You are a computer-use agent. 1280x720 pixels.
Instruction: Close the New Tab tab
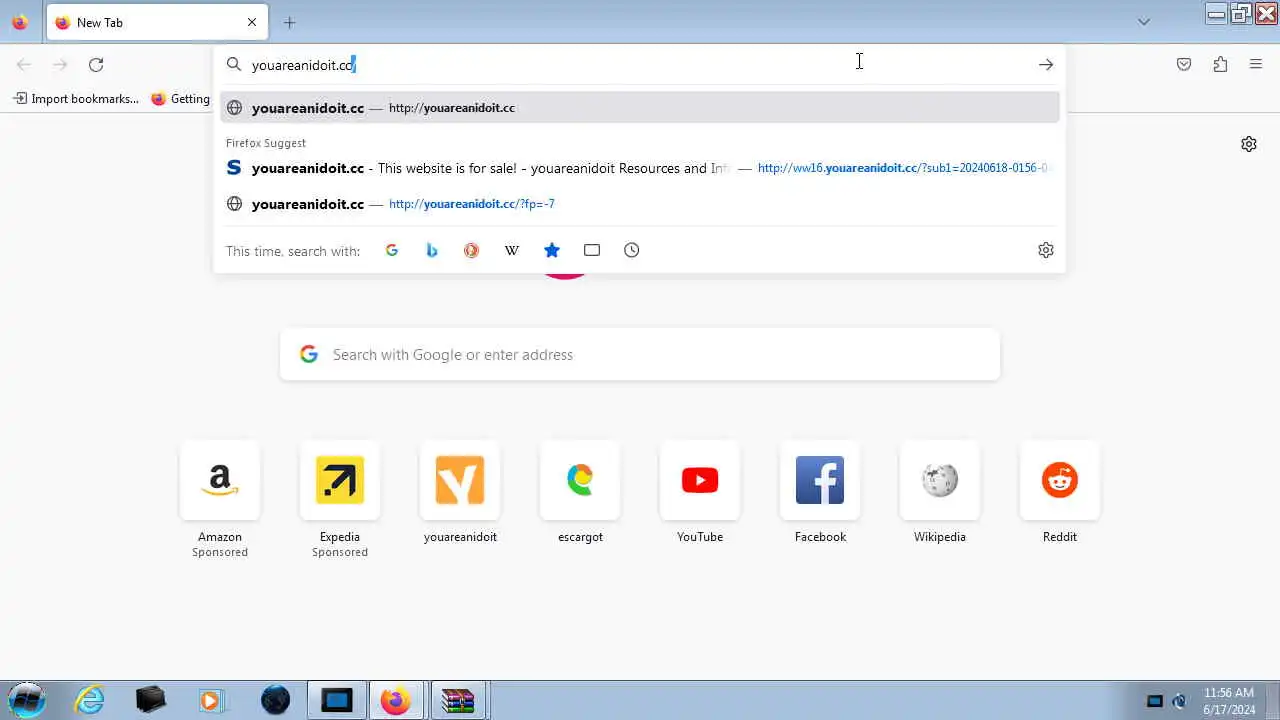click(x=252, y=22)
